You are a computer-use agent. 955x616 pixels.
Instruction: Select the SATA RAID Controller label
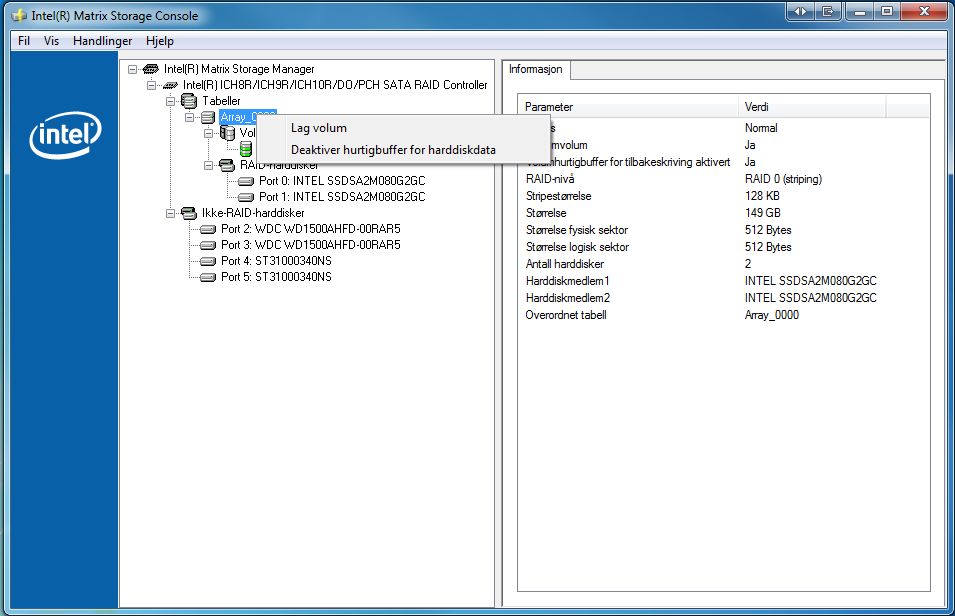335,85
